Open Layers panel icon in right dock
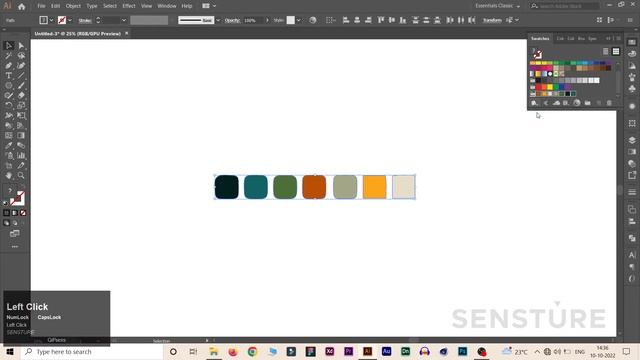The image size is (640, 360). [632, 140]
